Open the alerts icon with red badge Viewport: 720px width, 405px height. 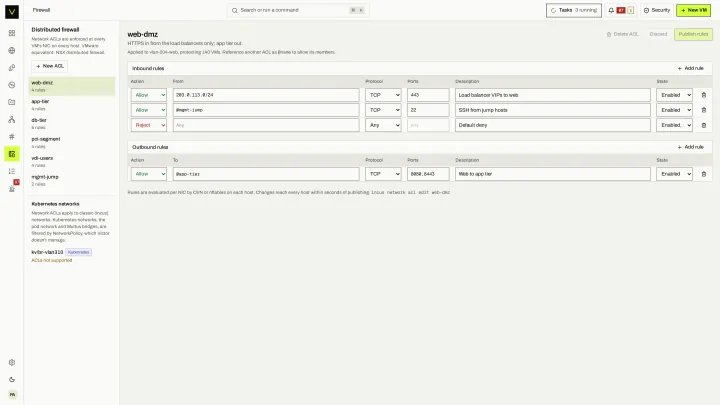(12, 188)
